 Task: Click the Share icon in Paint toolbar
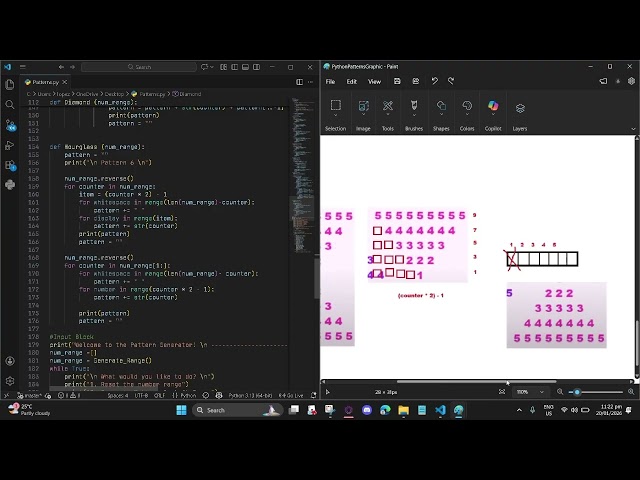click(x=416, y=81)
